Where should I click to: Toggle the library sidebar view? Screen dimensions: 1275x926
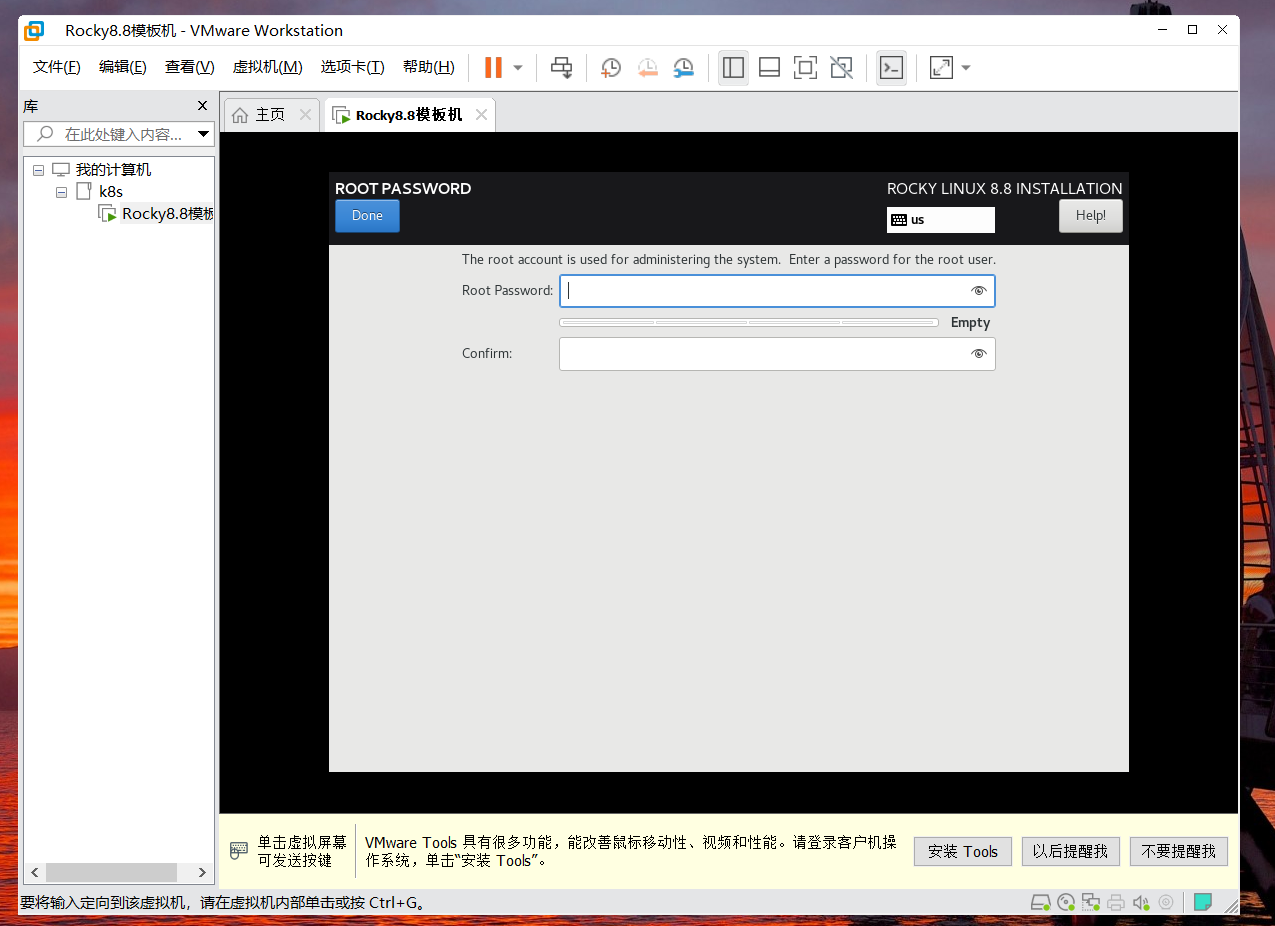[x=733, y=67]
